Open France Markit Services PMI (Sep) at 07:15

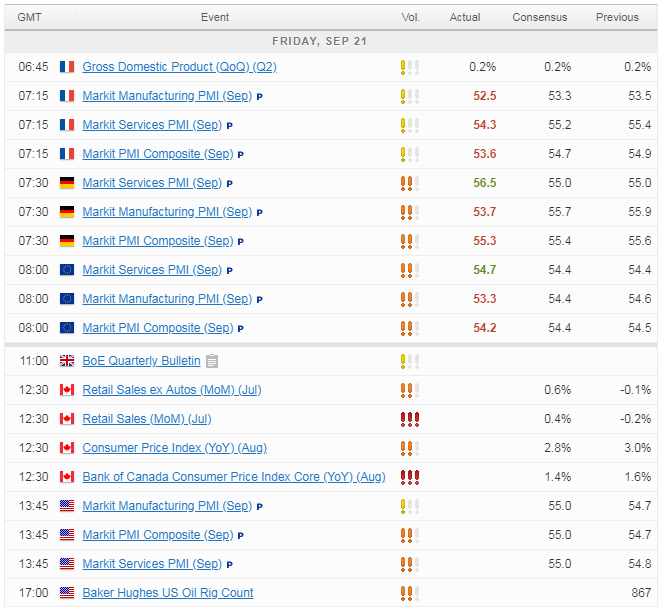[x=152, y=125]
